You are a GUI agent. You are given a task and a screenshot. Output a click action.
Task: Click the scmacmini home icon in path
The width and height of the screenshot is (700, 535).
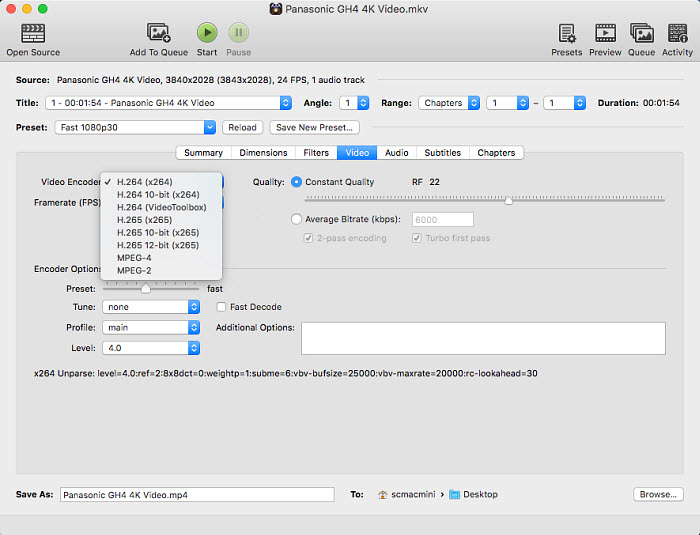click(x=383, y=494)
